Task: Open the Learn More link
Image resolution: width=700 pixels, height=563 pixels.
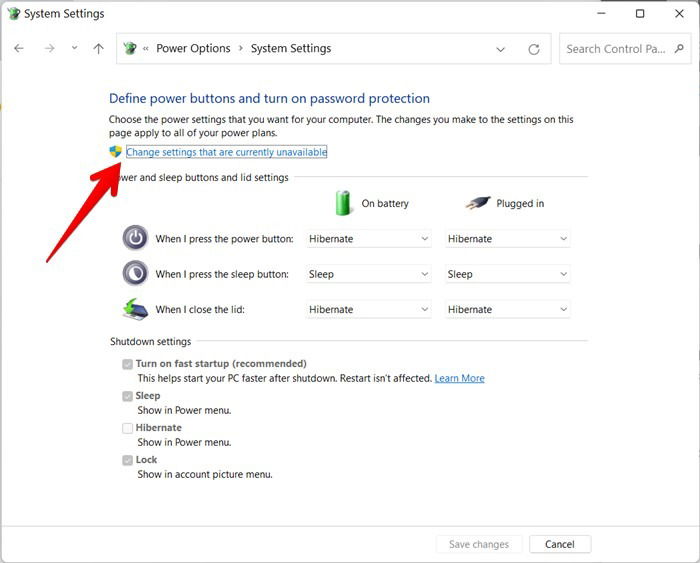Action: tap(459, 378)
